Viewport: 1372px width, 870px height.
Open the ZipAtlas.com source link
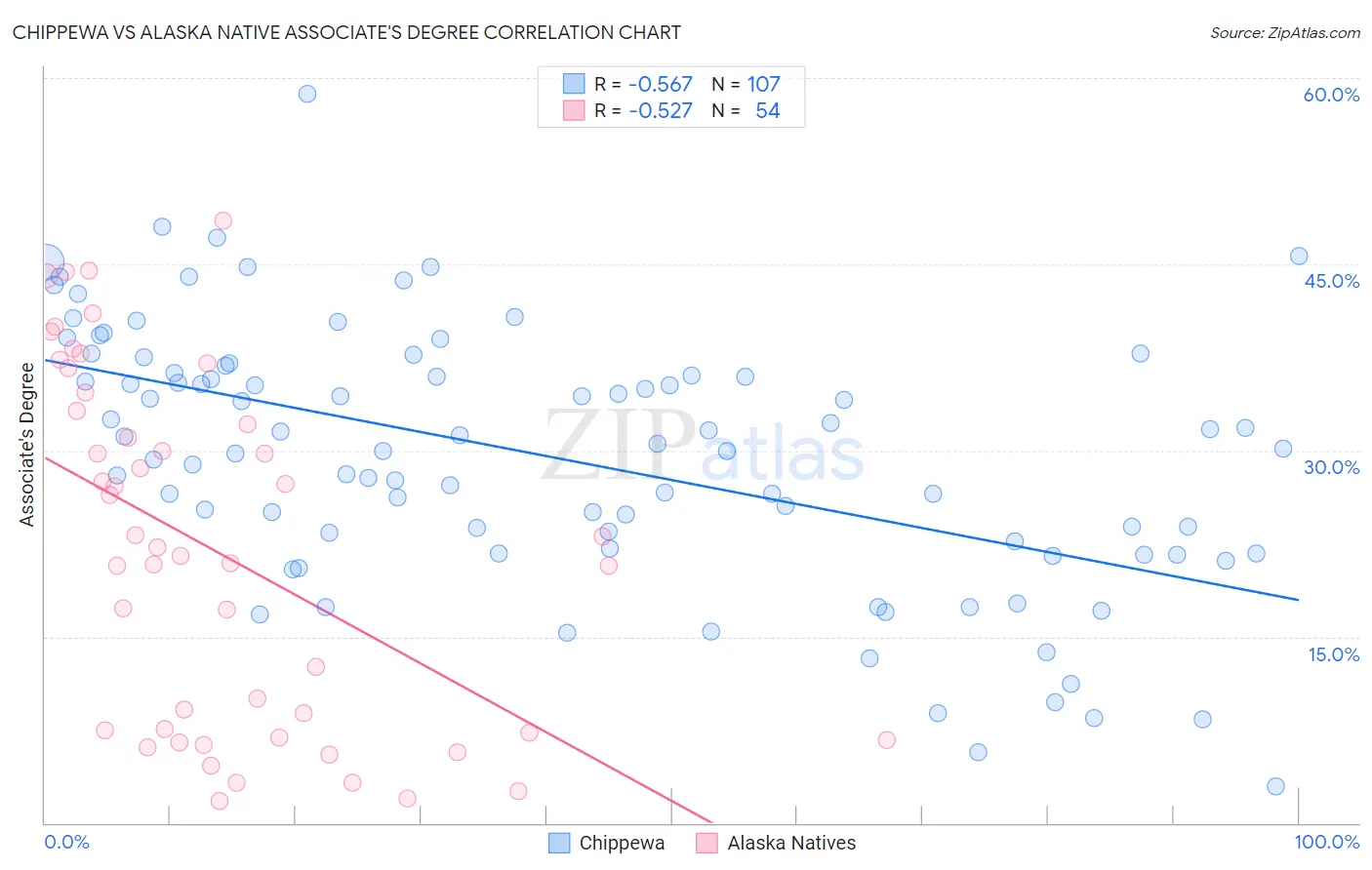[1285, 32]
